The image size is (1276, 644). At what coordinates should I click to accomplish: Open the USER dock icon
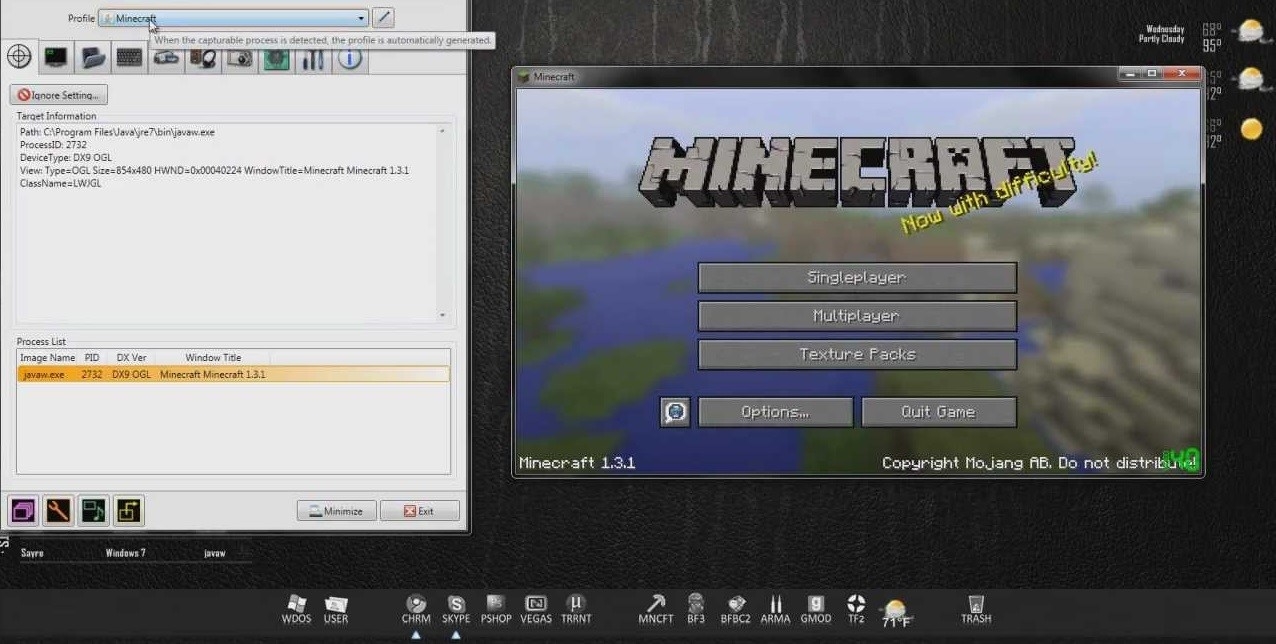[336, 609]
